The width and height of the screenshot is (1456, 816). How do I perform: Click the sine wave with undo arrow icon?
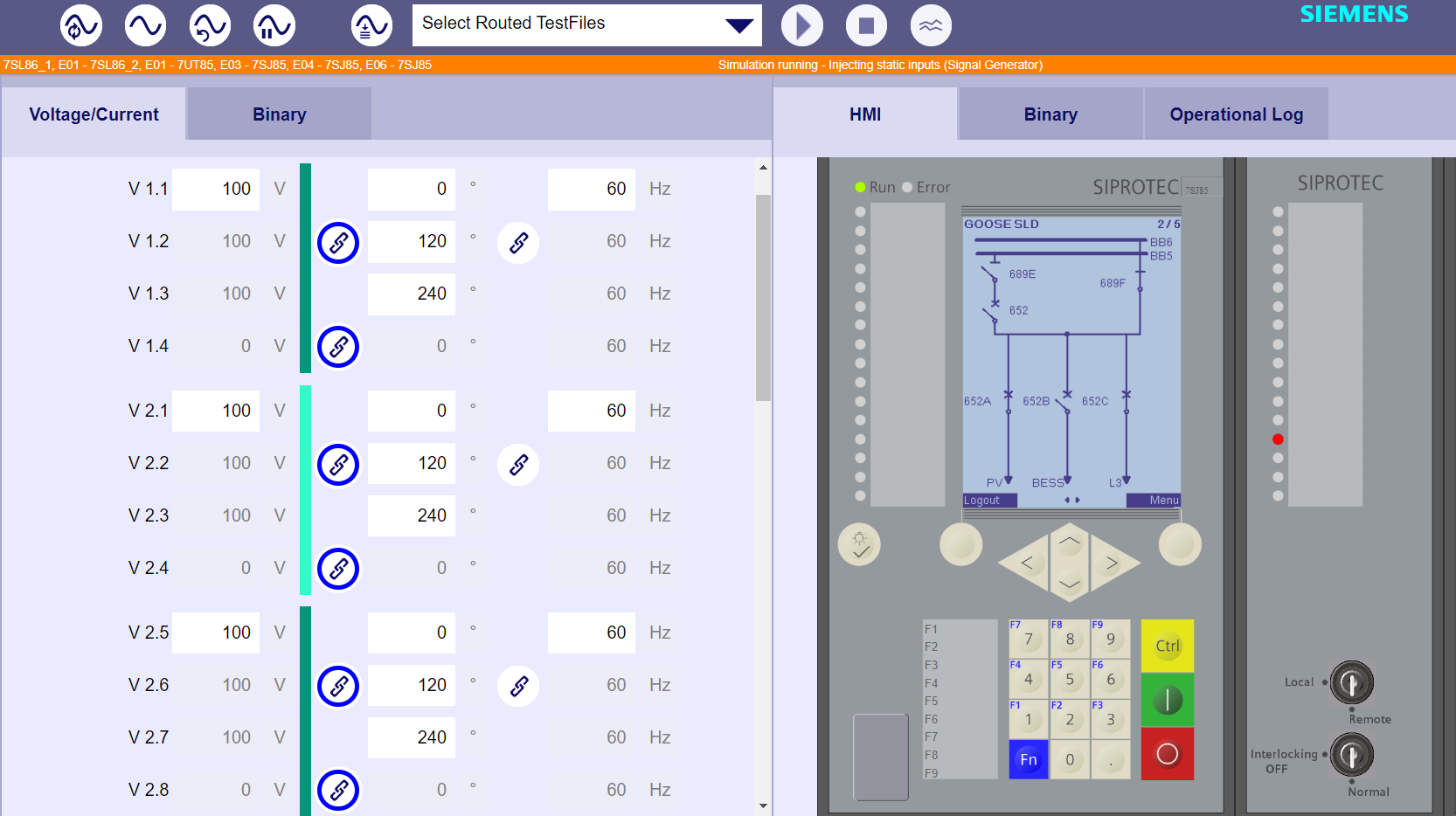tap(210, 25)
